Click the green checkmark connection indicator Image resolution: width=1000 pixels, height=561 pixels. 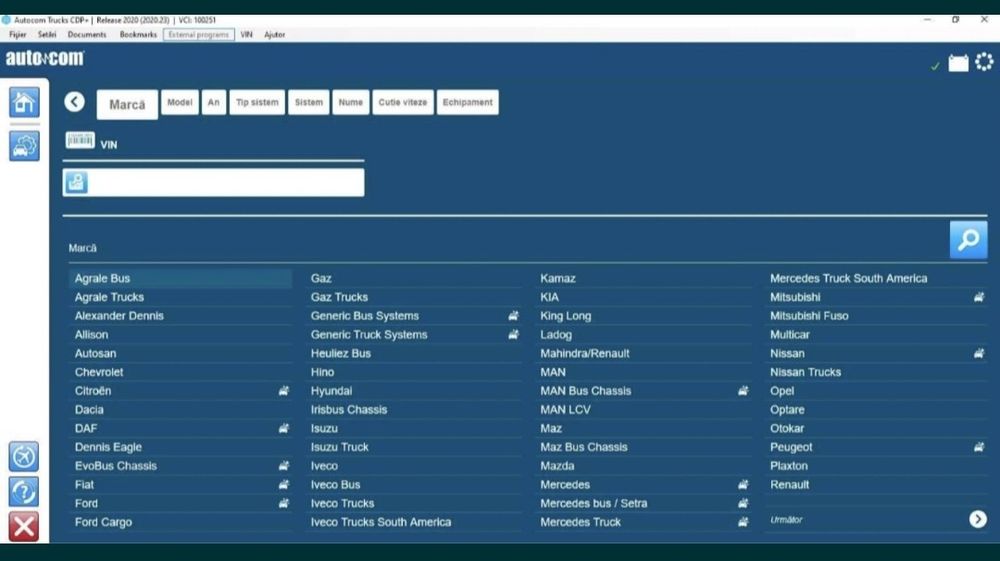tap(935, 66)
